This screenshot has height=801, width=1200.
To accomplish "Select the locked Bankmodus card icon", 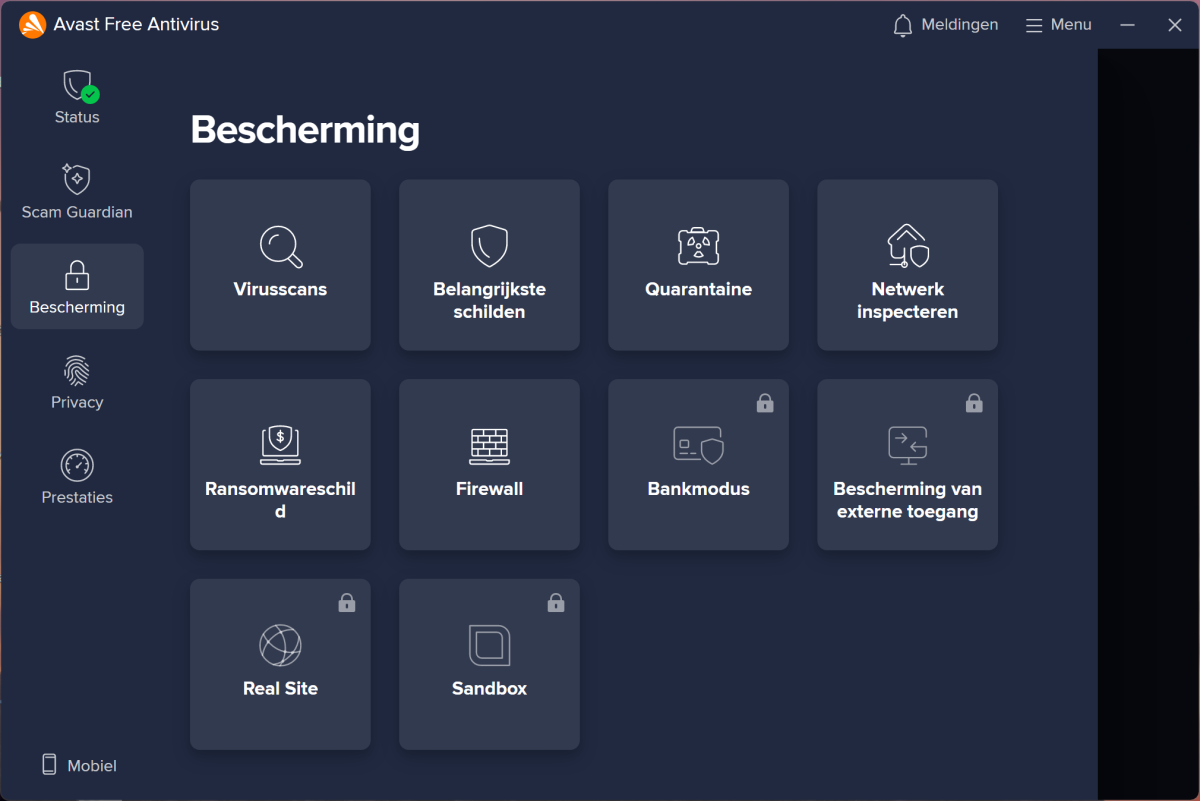I will tap(698, 445).
